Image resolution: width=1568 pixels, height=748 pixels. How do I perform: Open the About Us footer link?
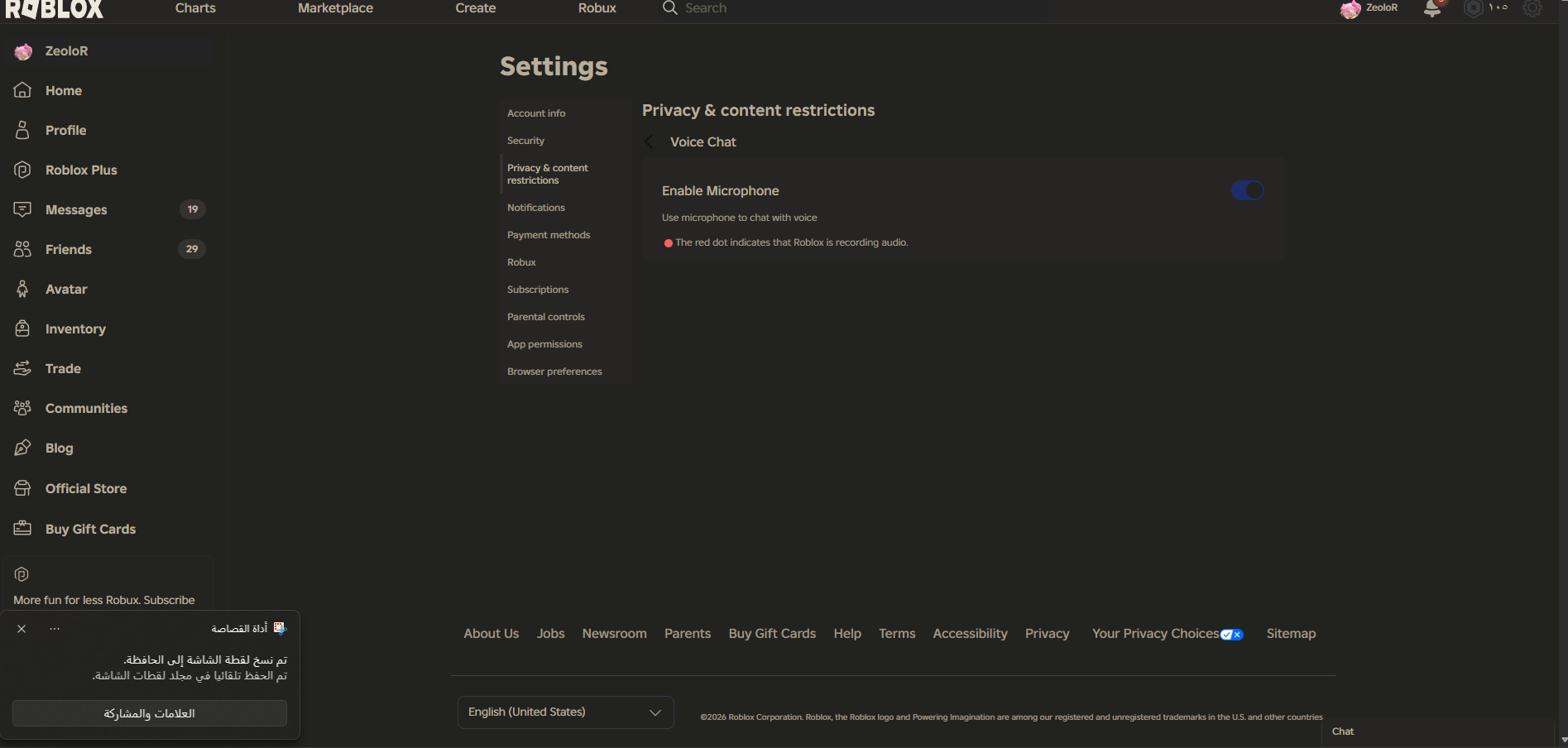[491, 634]
